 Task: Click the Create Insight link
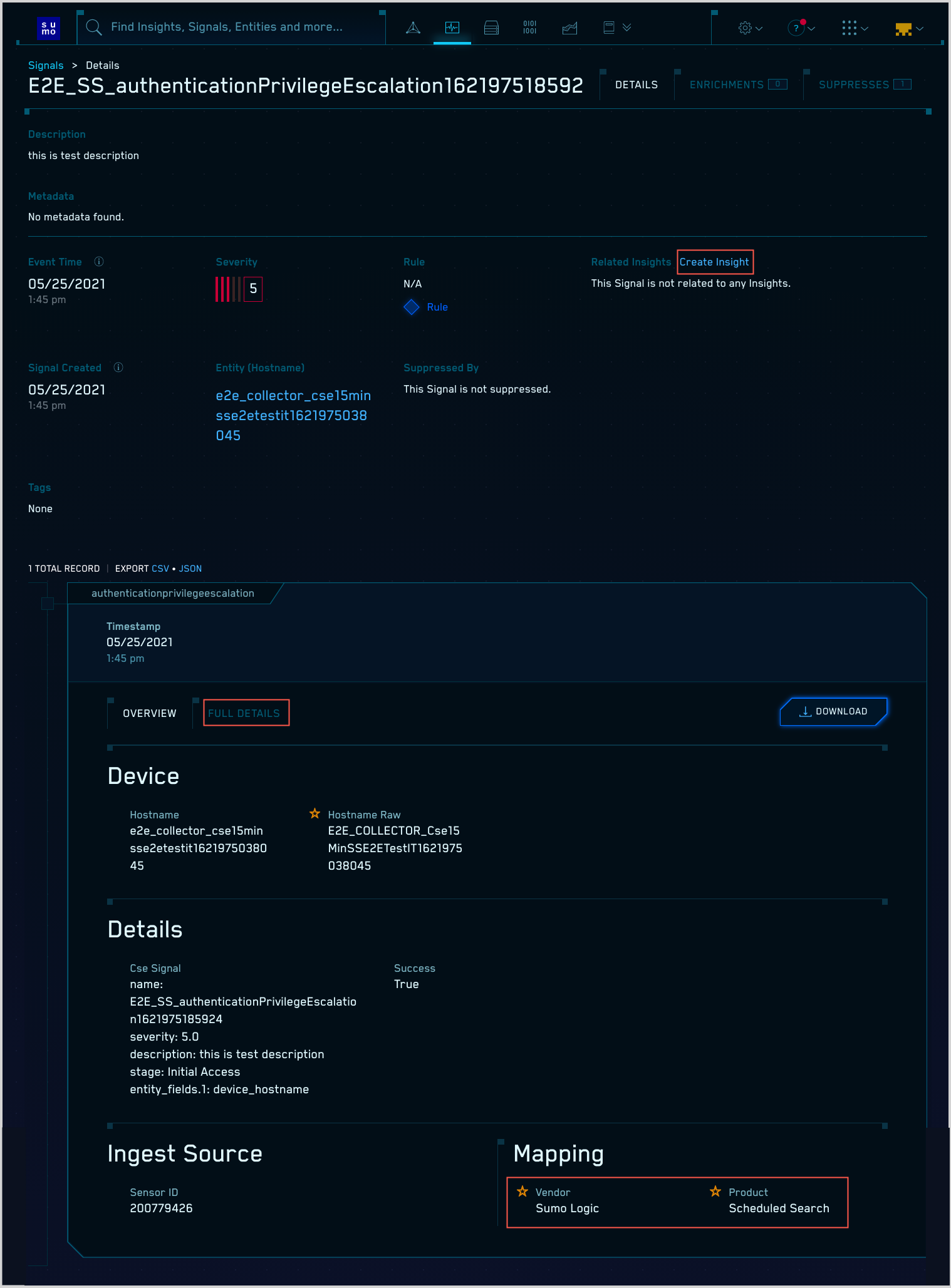click(714, 262)
